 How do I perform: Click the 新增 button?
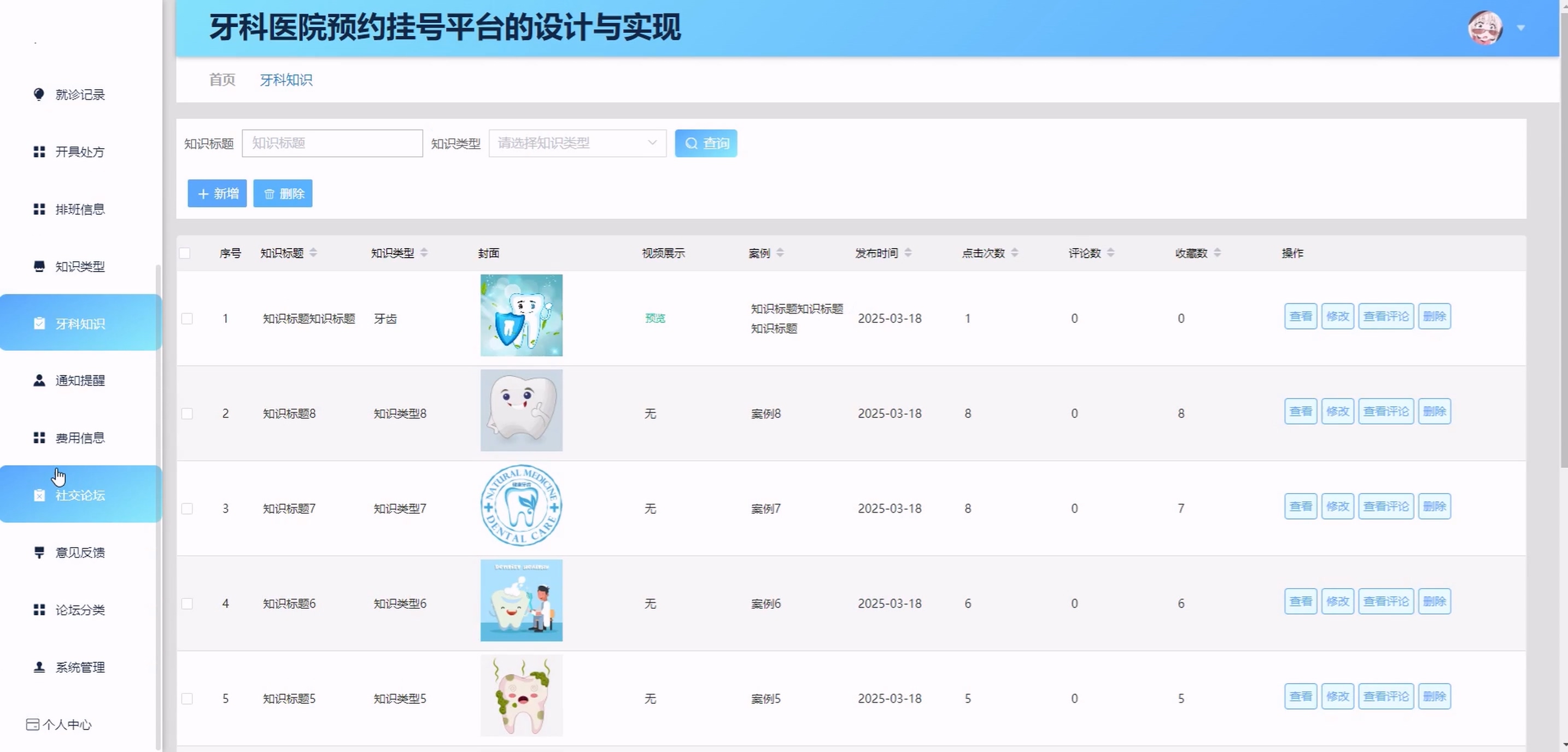point(217,193)
